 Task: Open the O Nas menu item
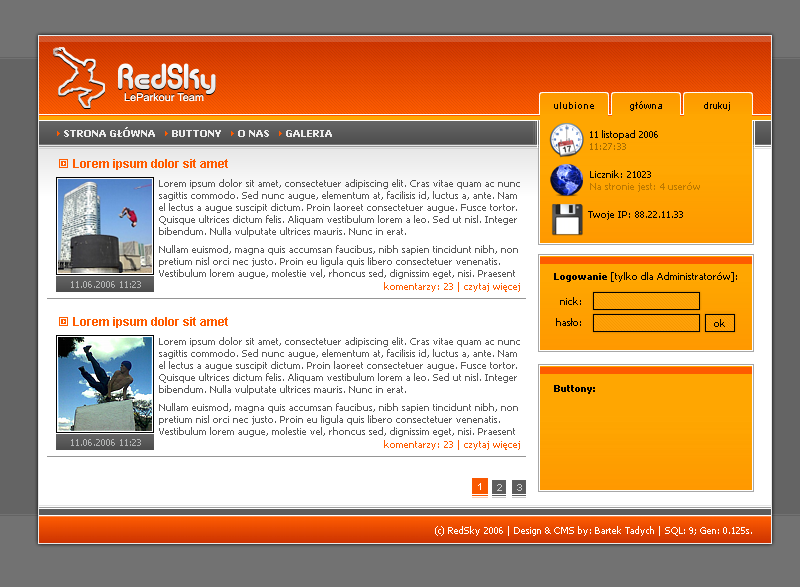[x=253, y=133]
